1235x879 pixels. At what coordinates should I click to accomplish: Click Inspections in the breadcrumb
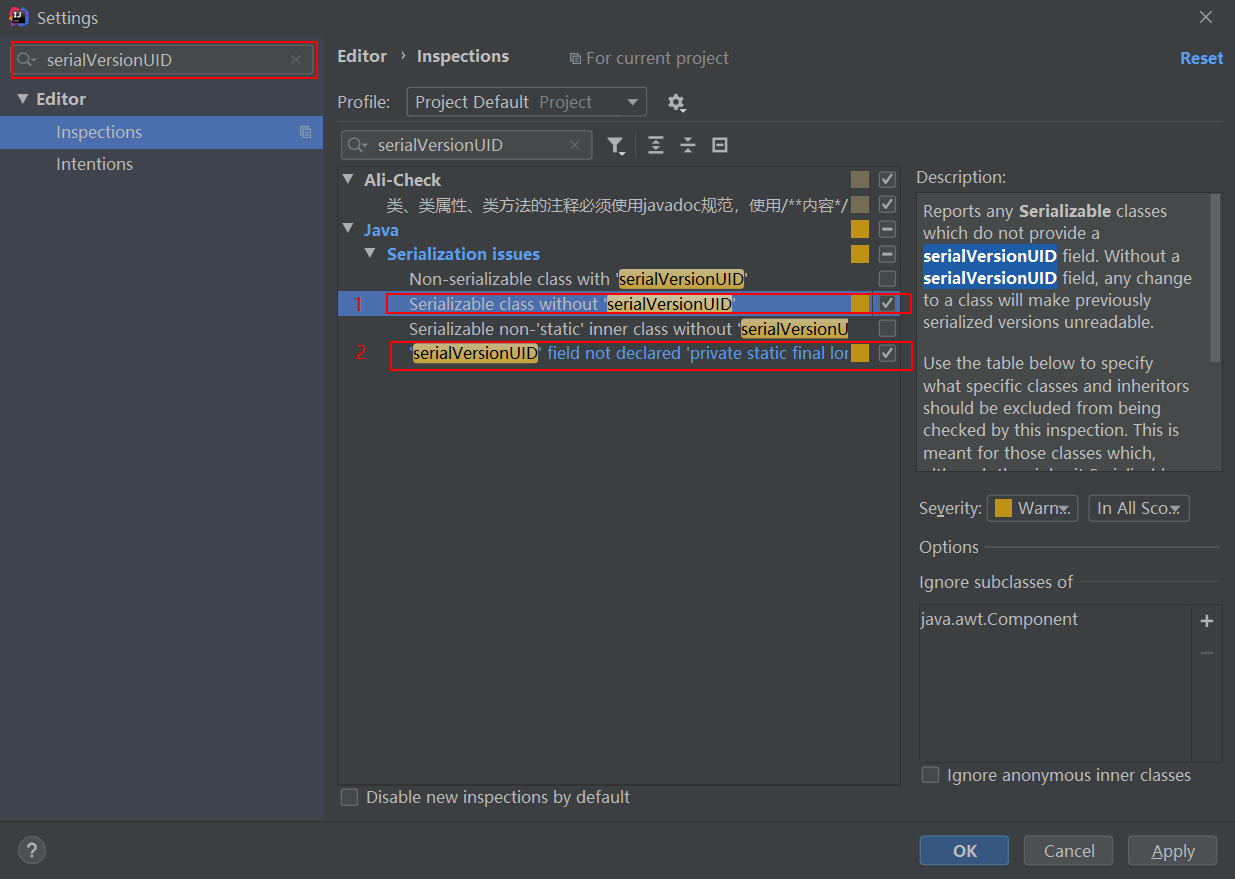463,56
